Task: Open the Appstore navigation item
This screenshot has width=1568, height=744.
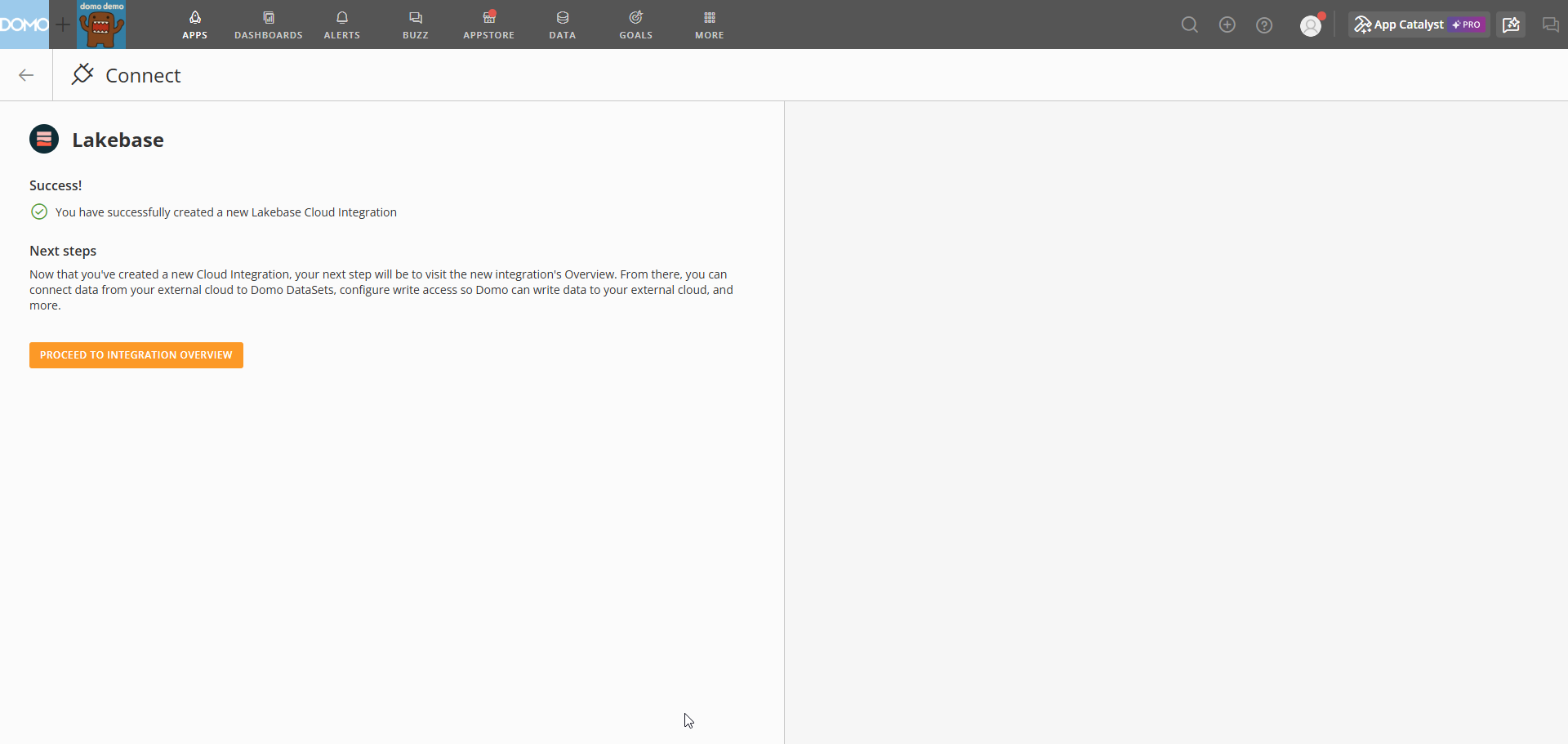Action: [489, 25]
